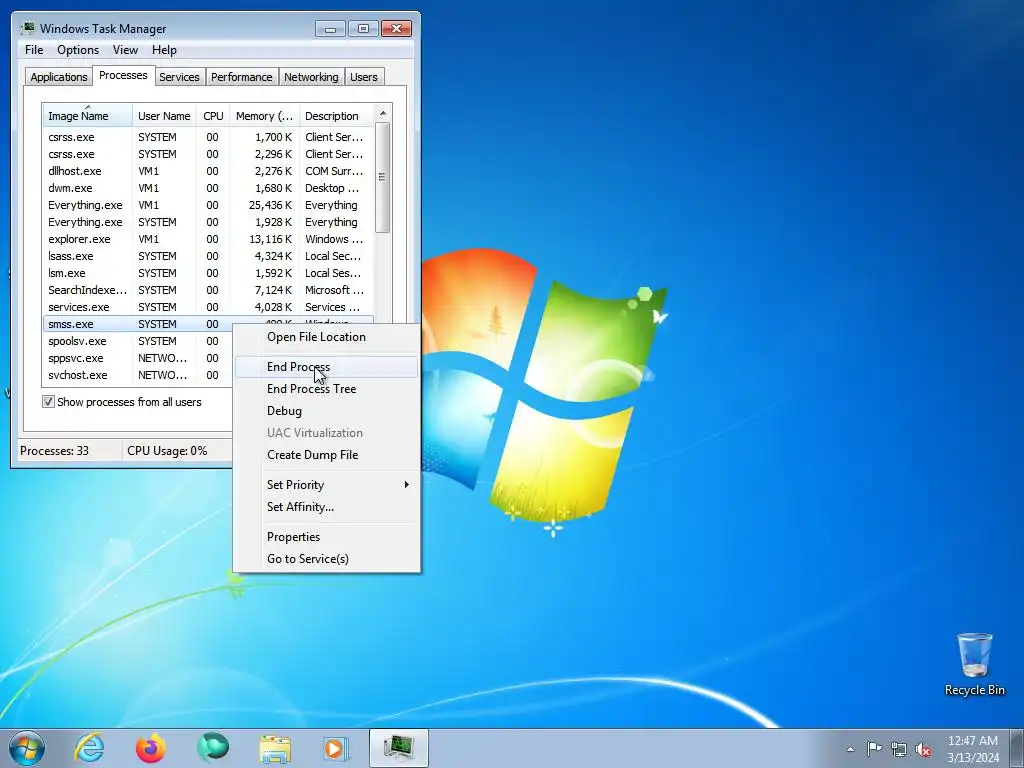The width and height of the screenshot is (1024, 768).
Task: Click the Show Desktop strip
Action: tap(1017, 748)
